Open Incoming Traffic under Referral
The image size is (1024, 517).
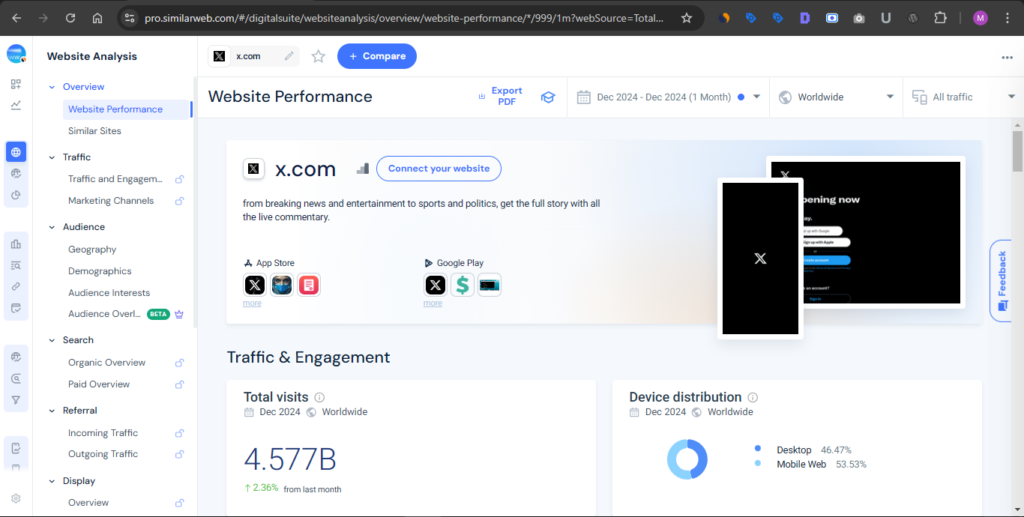(103, 433)
